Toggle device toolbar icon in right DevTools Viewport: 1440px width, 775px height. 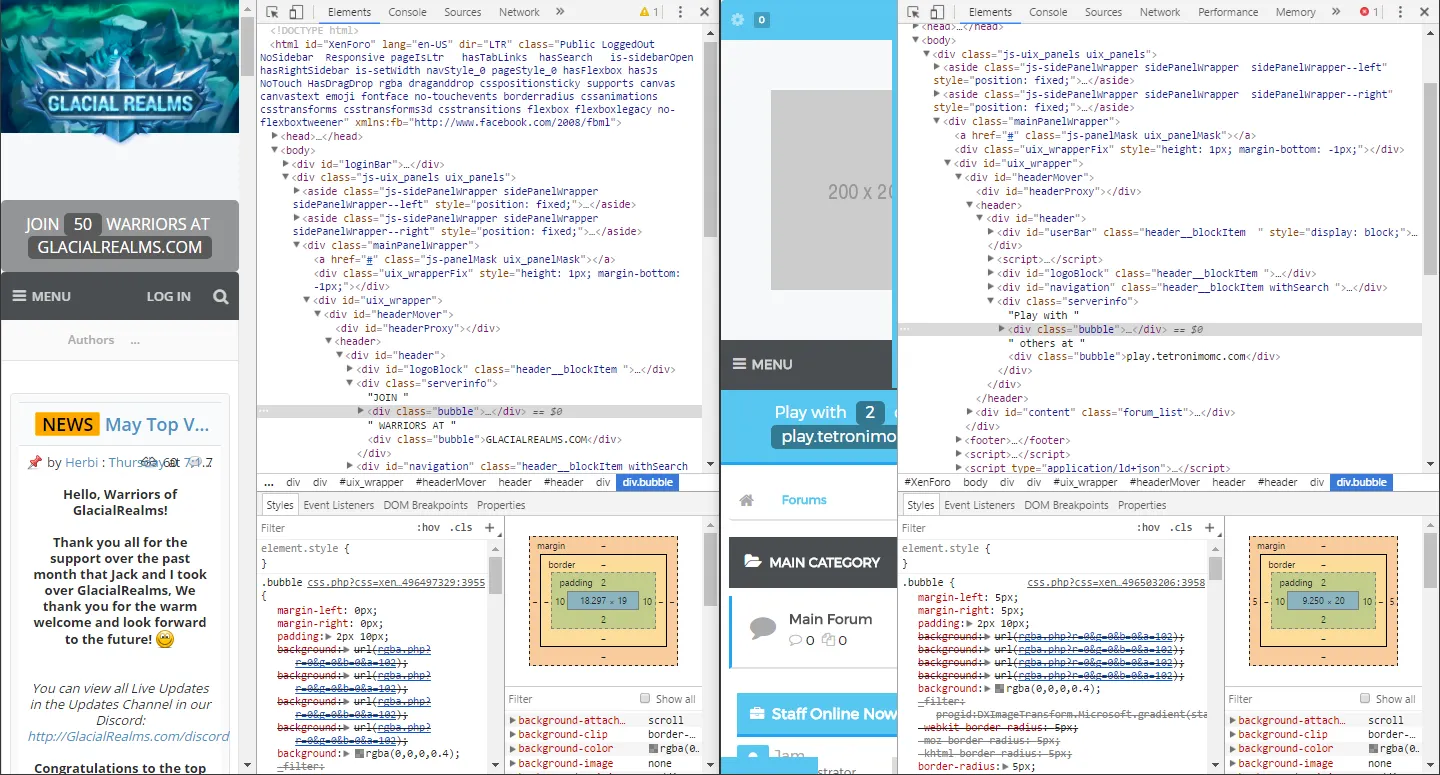coord(936,12)
